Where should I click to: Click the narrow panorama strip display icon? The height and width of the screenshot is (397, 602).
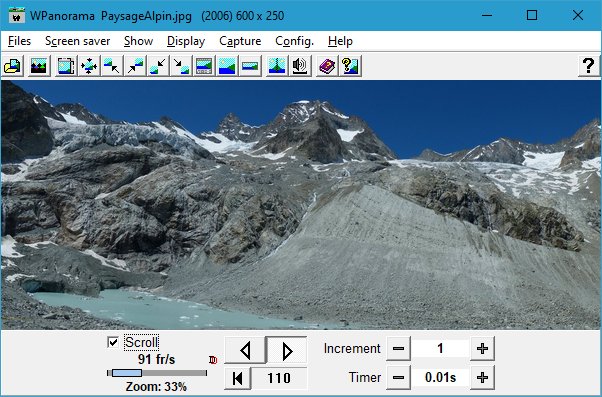(x=250, y=66)
